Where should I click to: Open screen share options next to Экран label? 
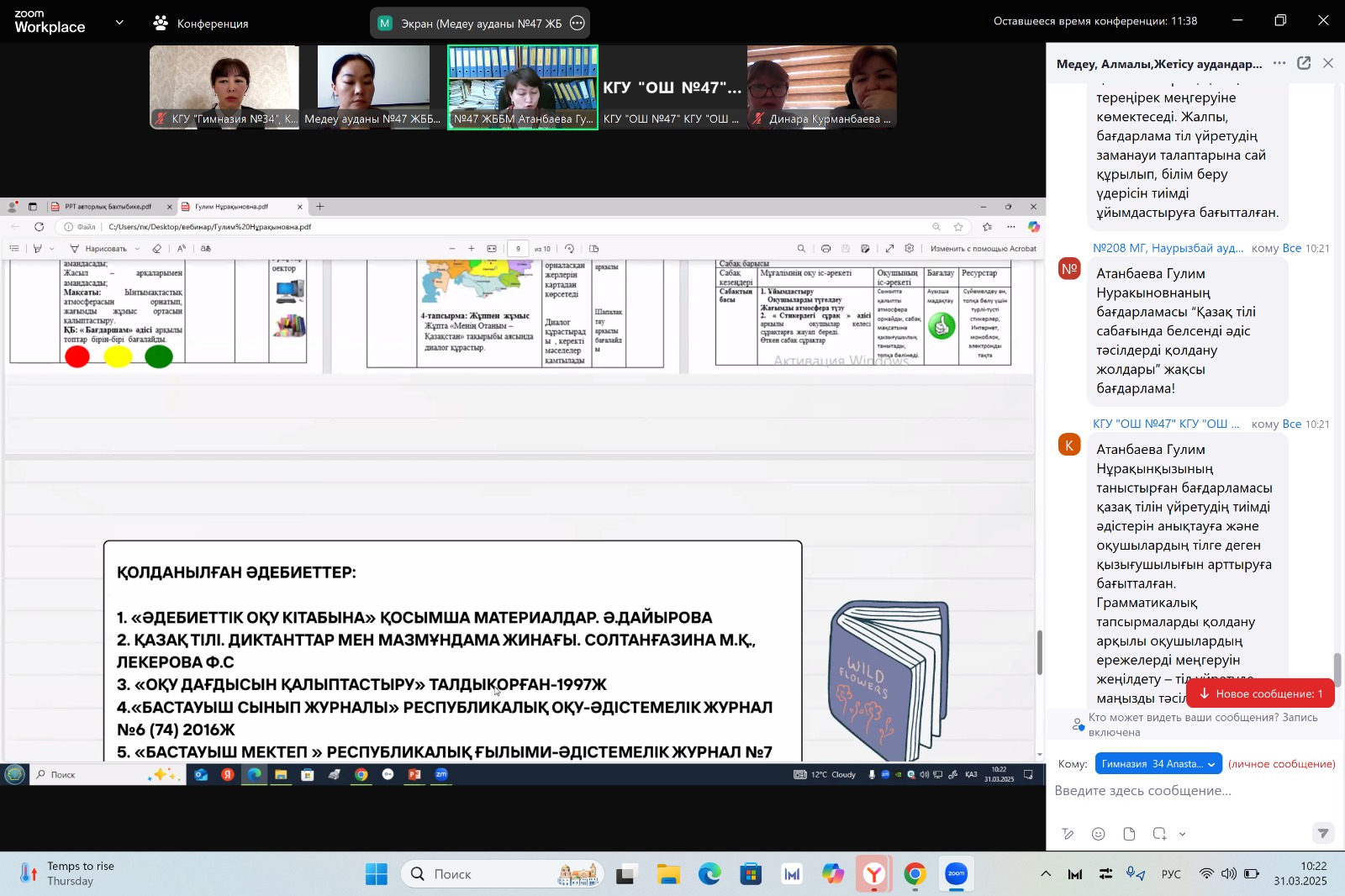(577, 24)
